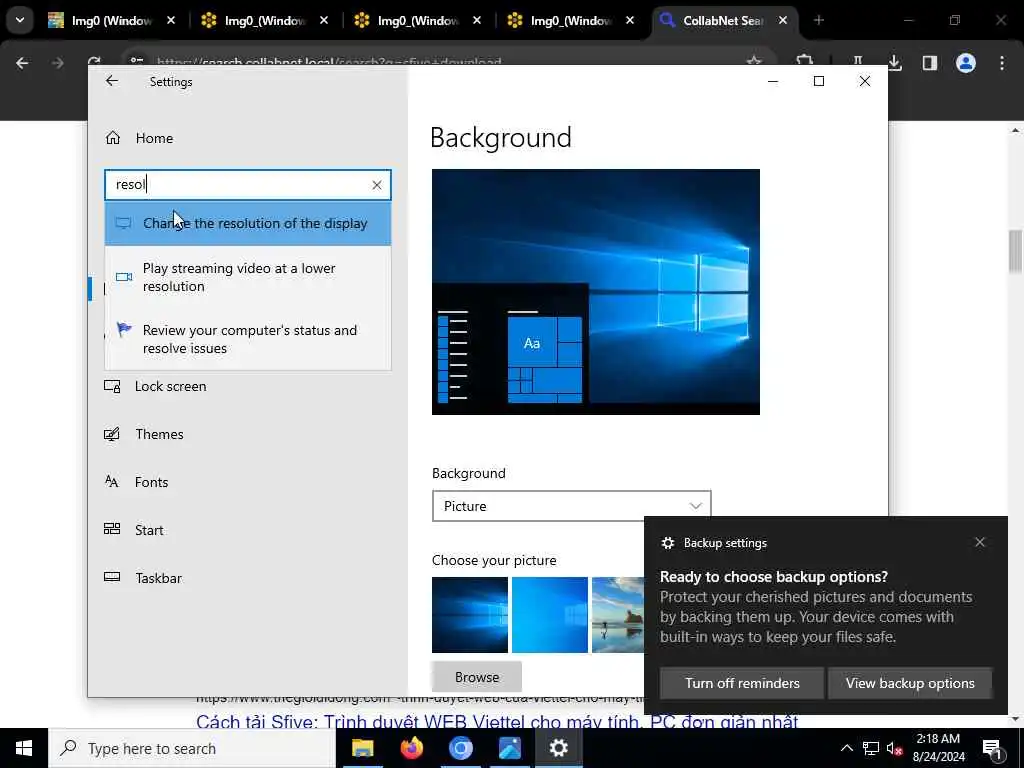The height and width of the screenshot is (768, 1024).
Task: Open browser tab search dropdown
Action: tap(20, 20)
